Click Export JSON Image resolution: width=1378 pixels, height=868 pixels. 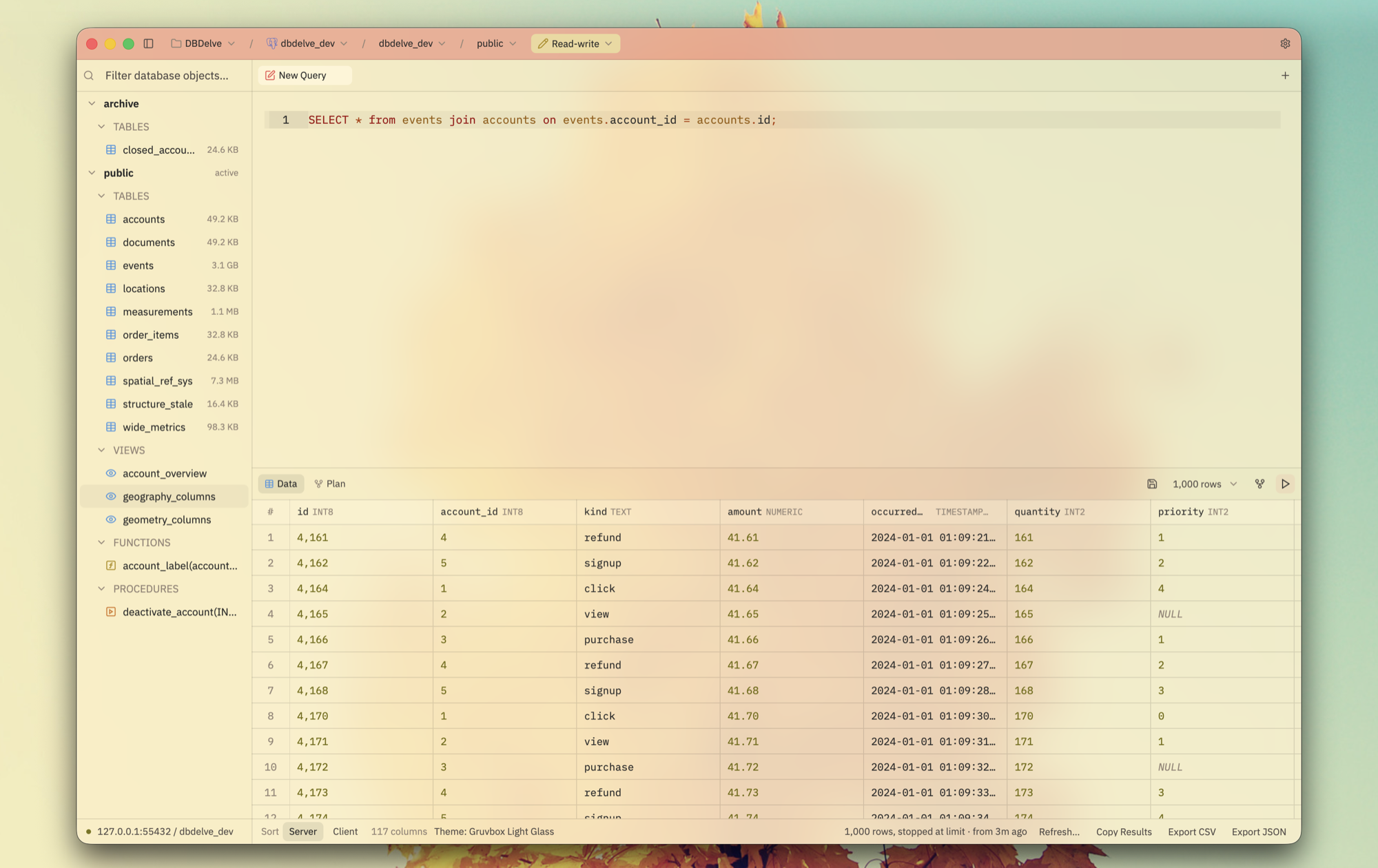point(1259,831)
